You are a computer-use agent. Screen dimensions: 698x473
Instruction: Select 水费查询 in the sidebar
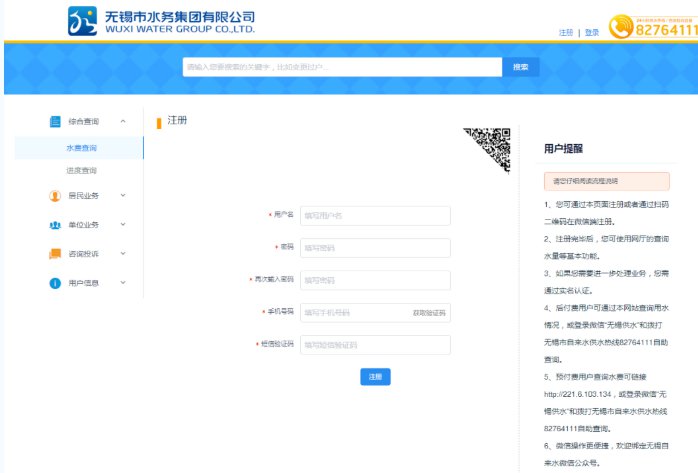point(81,148)
